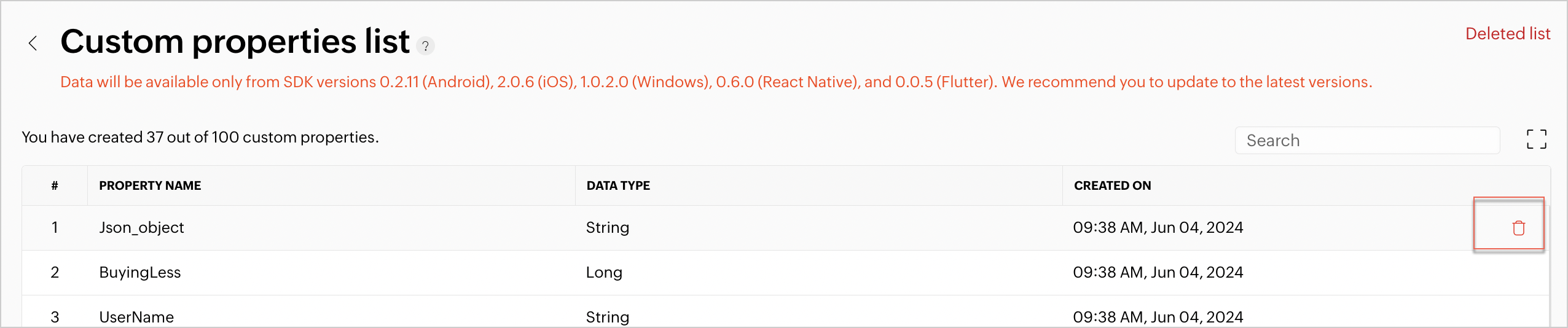
Task: Click the PROPERTY NAME column header
Action: [x=150, y=185]
